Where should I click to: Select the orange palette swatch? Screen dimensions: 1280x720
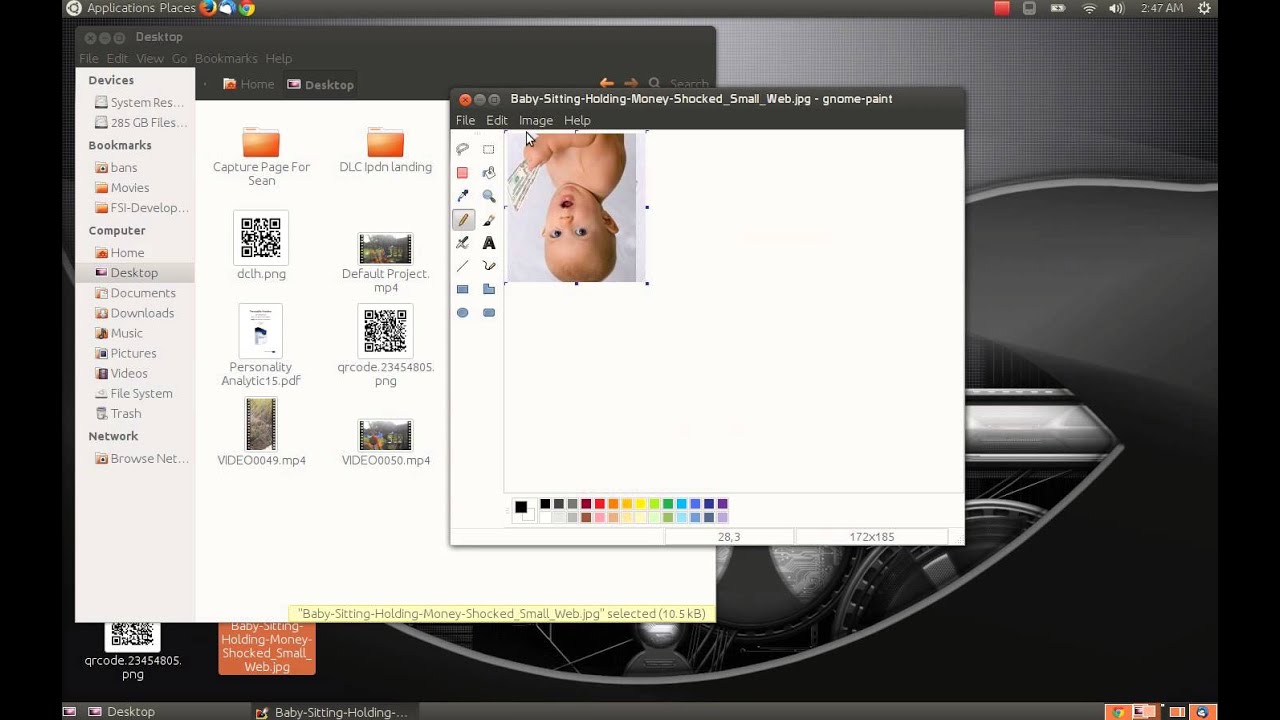(613, 504)
